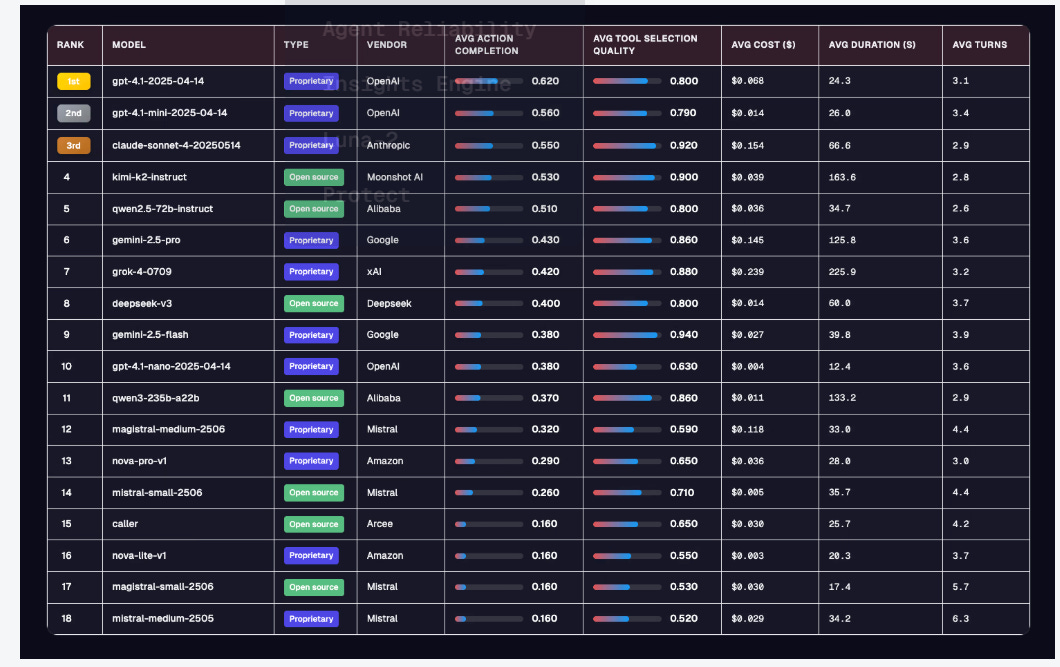
Task: Click the $0.239 cost value
Action: pyautogui.click(x=748, y=272)
